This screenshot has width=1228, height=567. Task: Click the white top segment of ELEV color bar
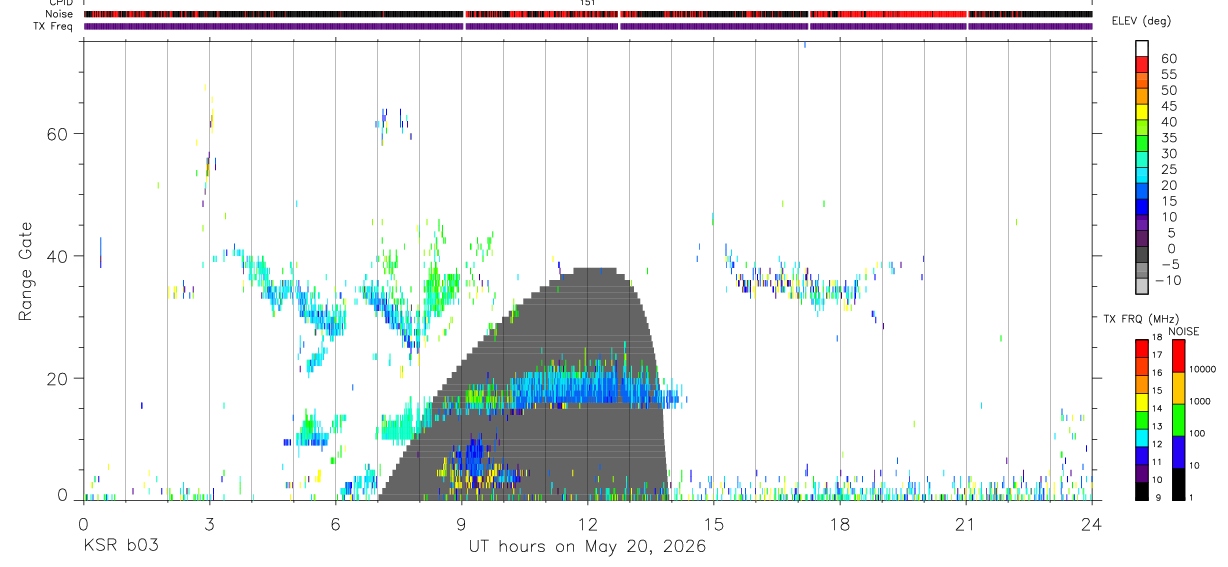click(x=1141, y=48)
